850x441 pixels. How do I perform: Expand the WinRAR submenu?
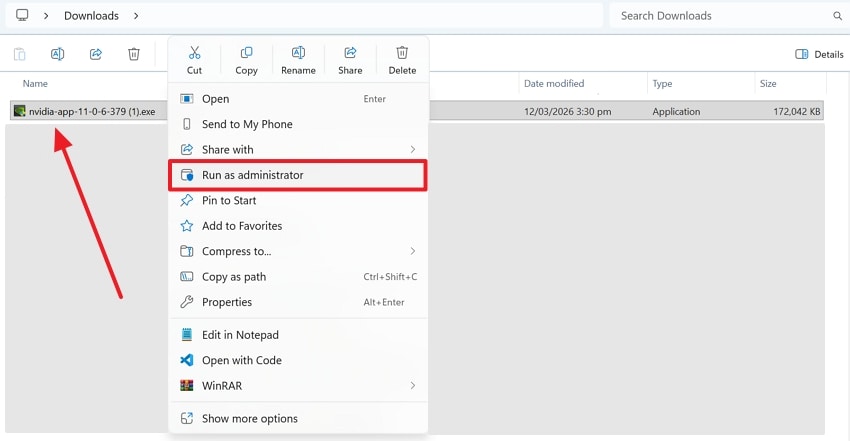point(412,386)
